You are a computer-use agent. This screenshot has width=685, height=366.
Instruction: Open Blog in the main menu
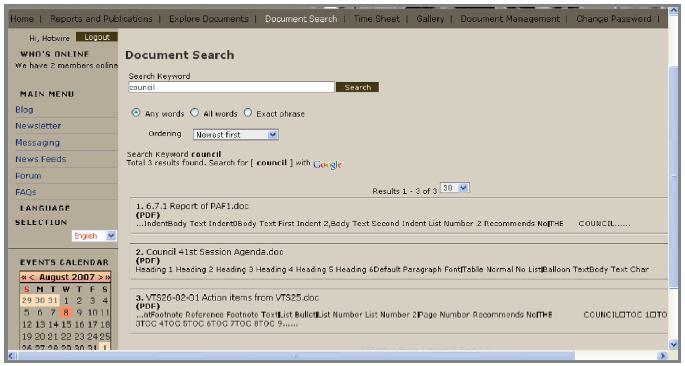(24, 110)
